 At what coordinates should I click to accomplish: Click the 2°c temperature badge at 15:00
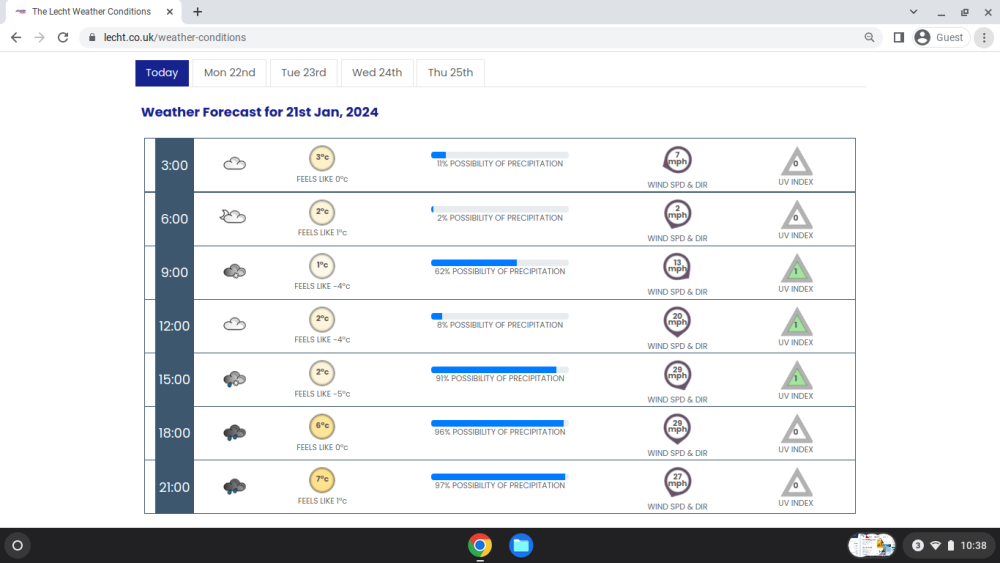(322, 372)
